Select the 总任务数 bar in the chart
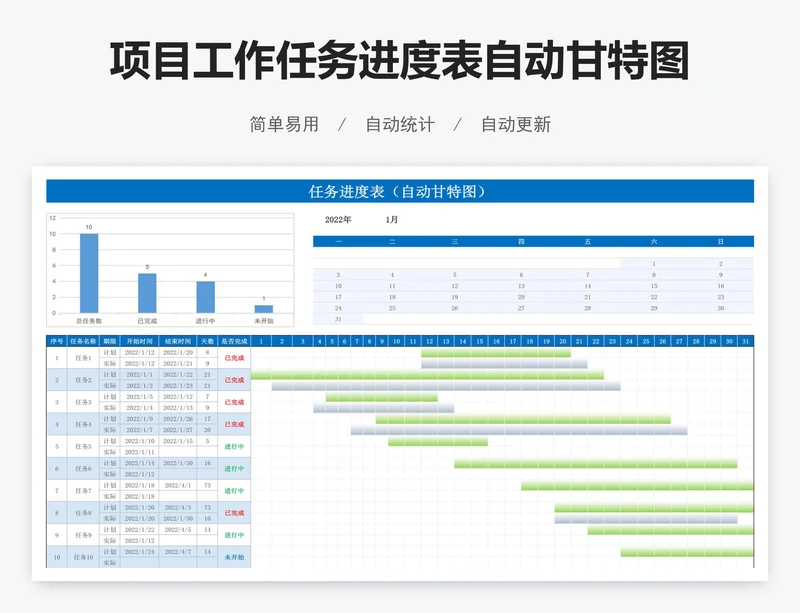 (x=89, y=273)
